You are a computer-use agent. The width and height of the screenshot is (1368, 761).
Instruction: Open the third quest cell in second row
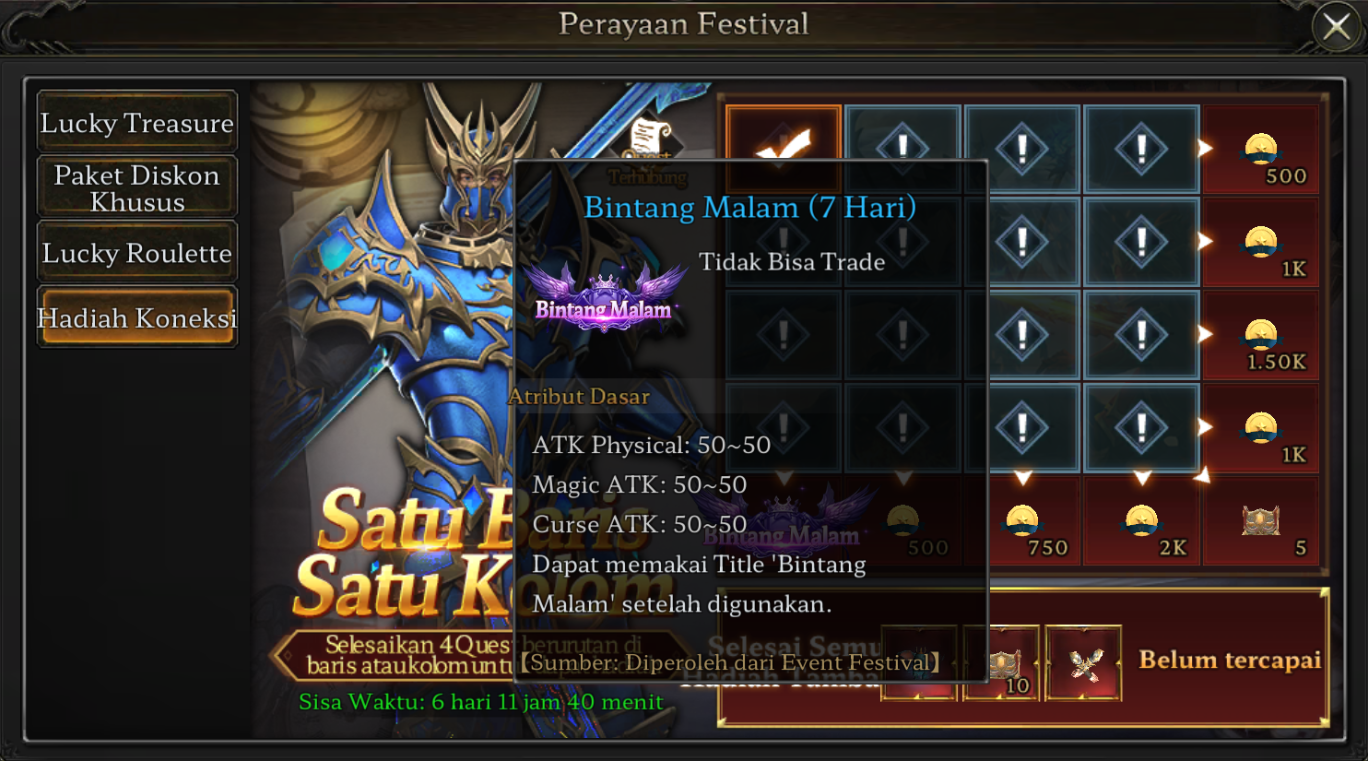pyautogui.click(x=1022, y=241)
